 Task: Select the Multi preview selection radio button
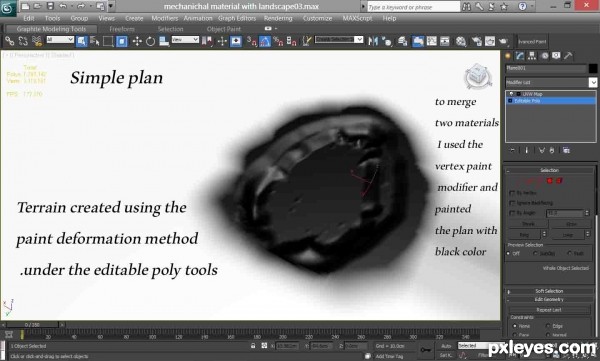tap(569, 253)
